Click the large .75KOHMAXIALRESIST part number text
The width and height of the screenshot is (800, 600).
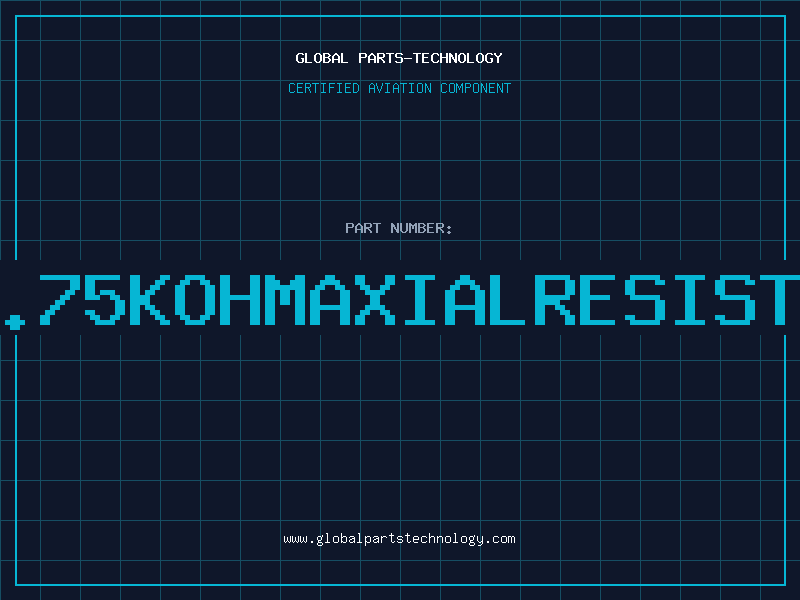coord(400,299)
